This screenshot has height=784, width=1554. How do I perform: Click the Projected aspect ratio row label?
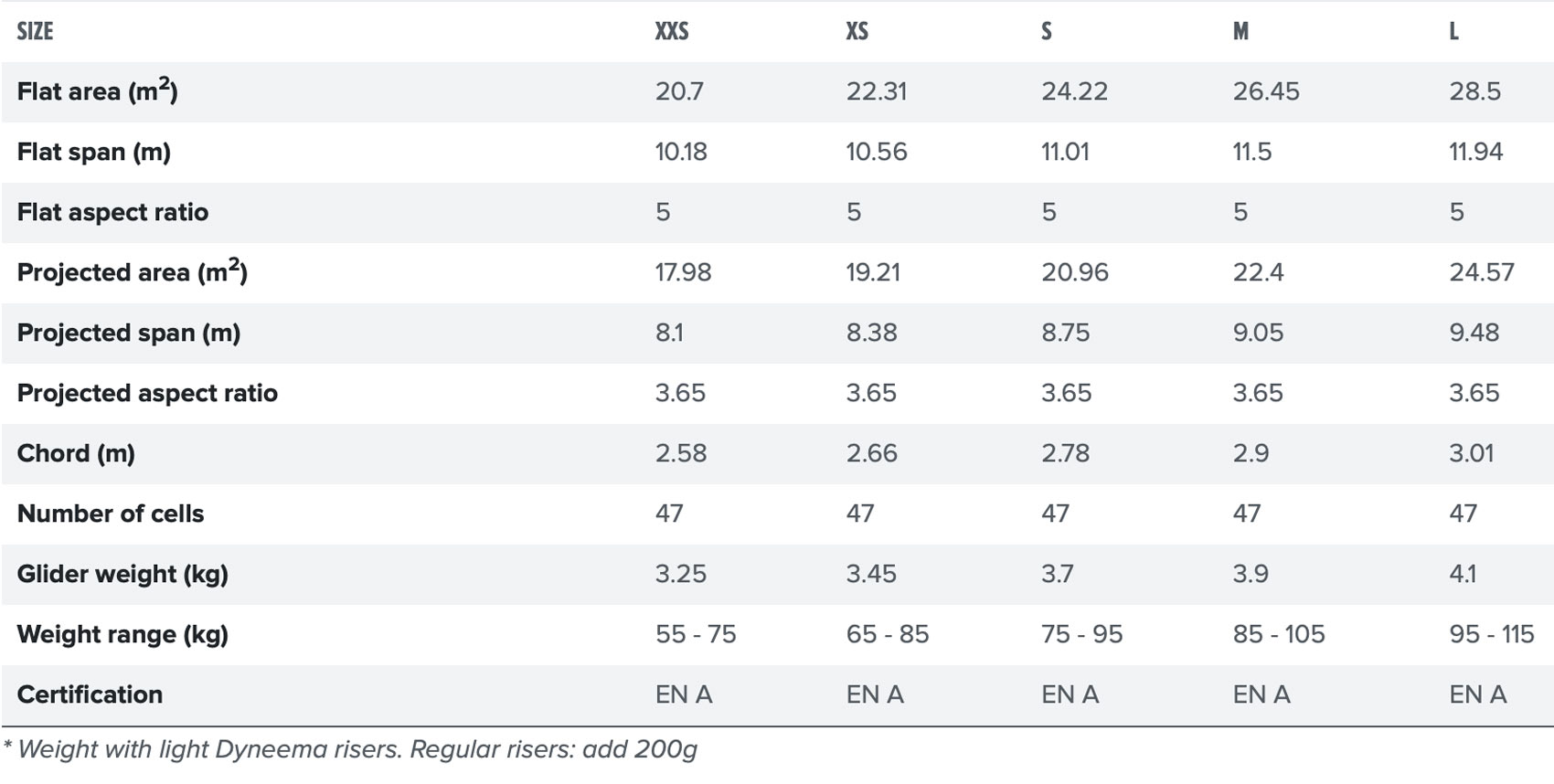click(147, 393)
